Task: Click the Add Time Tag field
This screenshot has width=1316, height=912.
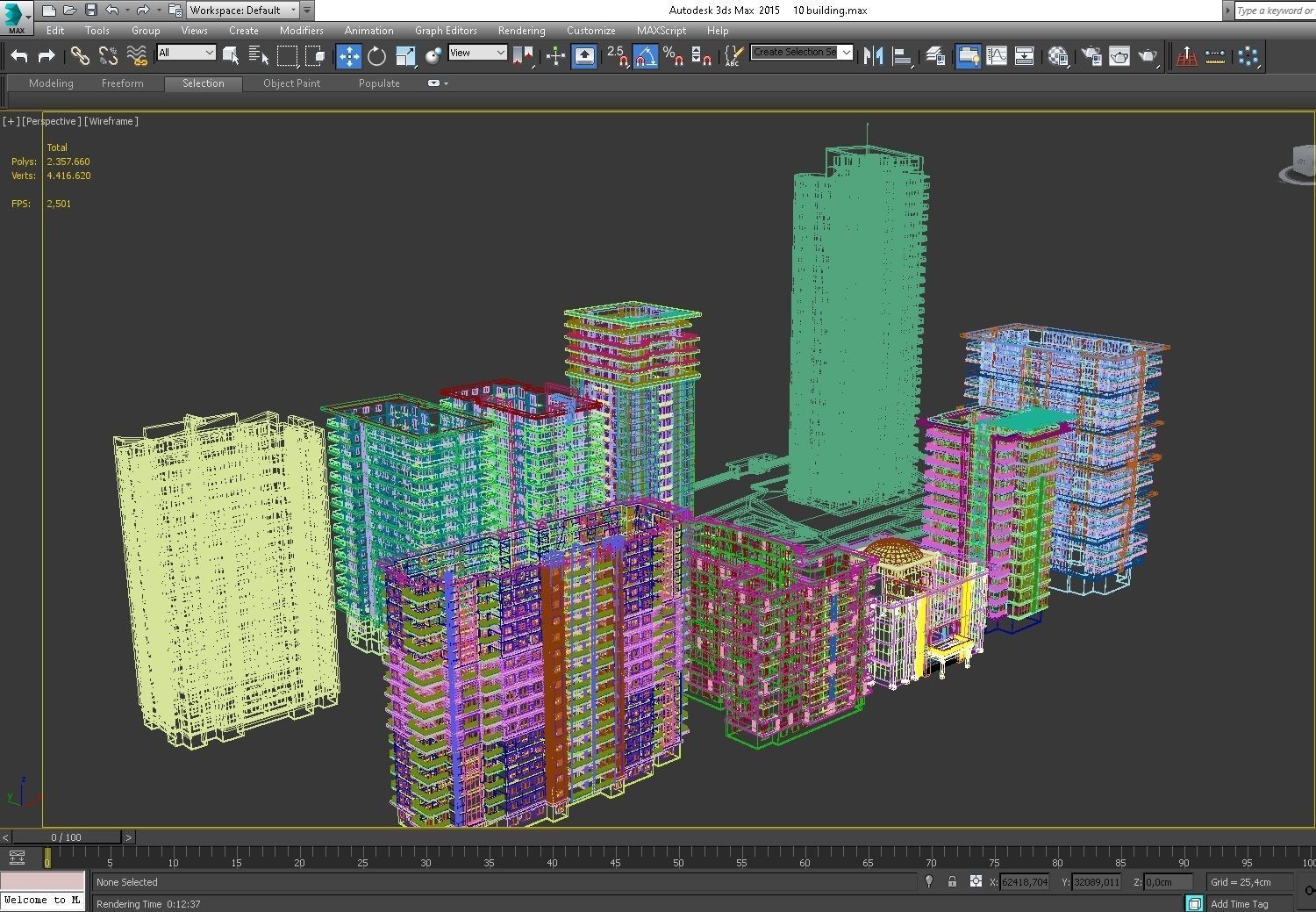Action: (x=1250, y=903)
